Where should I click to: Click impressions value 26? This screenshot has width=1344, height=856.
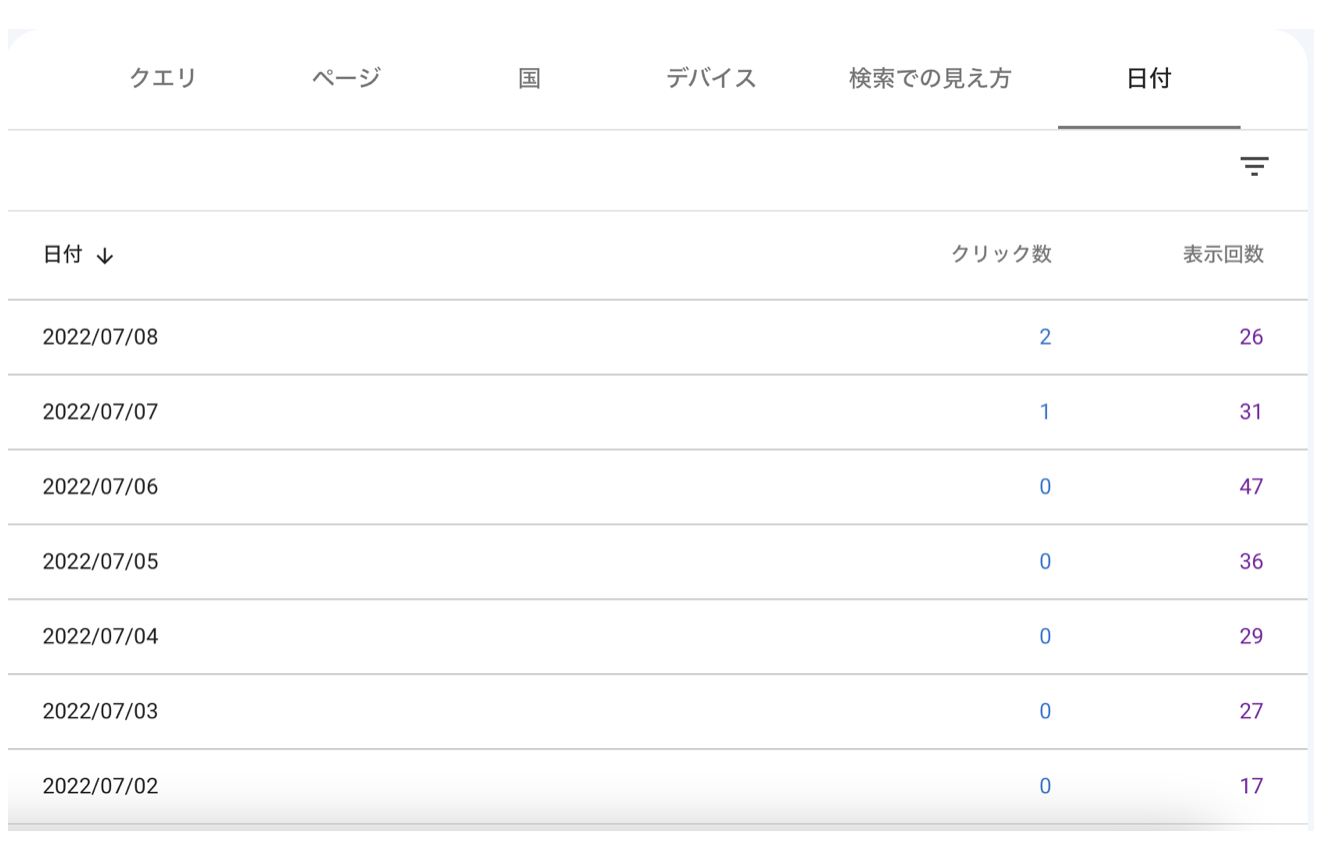pyautogui.click(x=1251, y=337)
